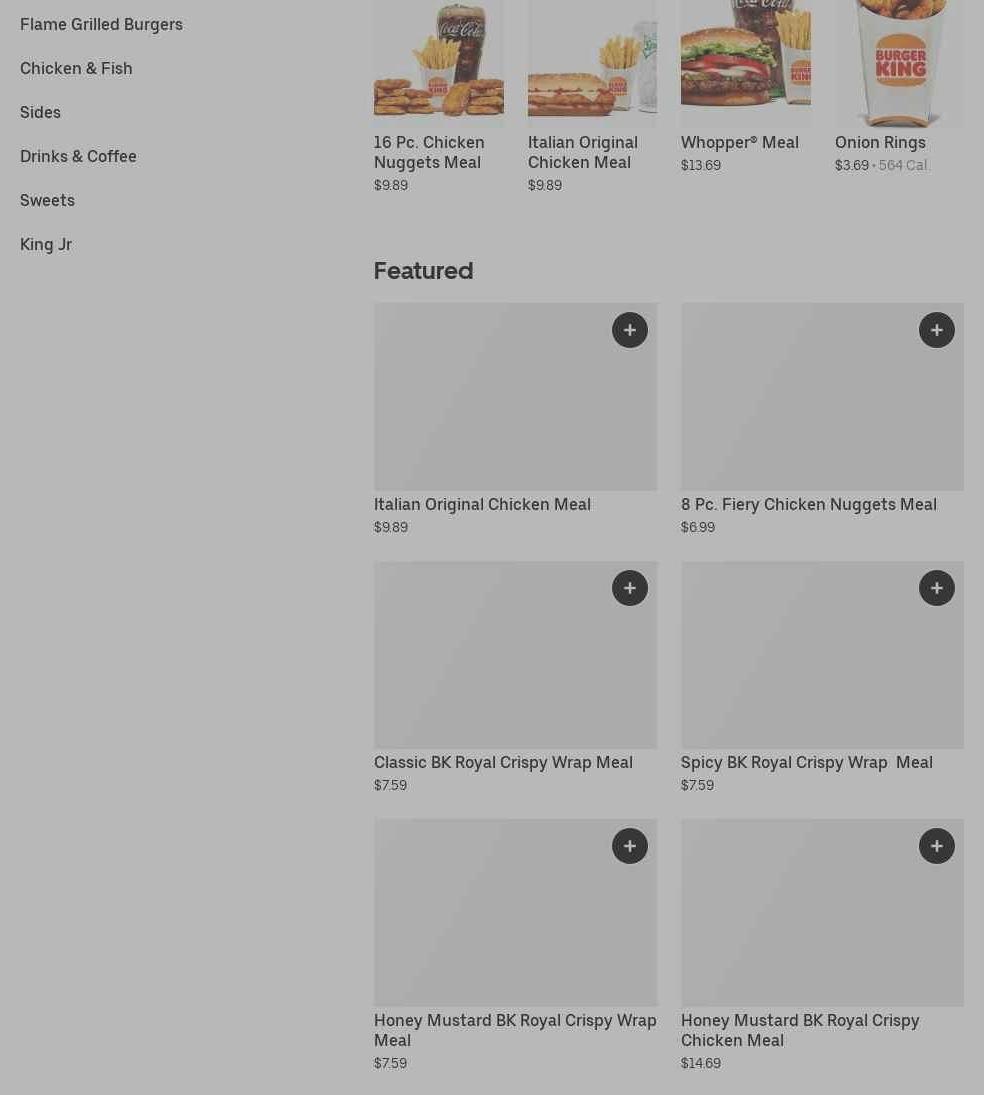The width and height of the screenshot is (984, 1095).
Task: Add Honey Mustard BK Royal Crispy Wrap Meal plus icon
Action: pos(629,846)
